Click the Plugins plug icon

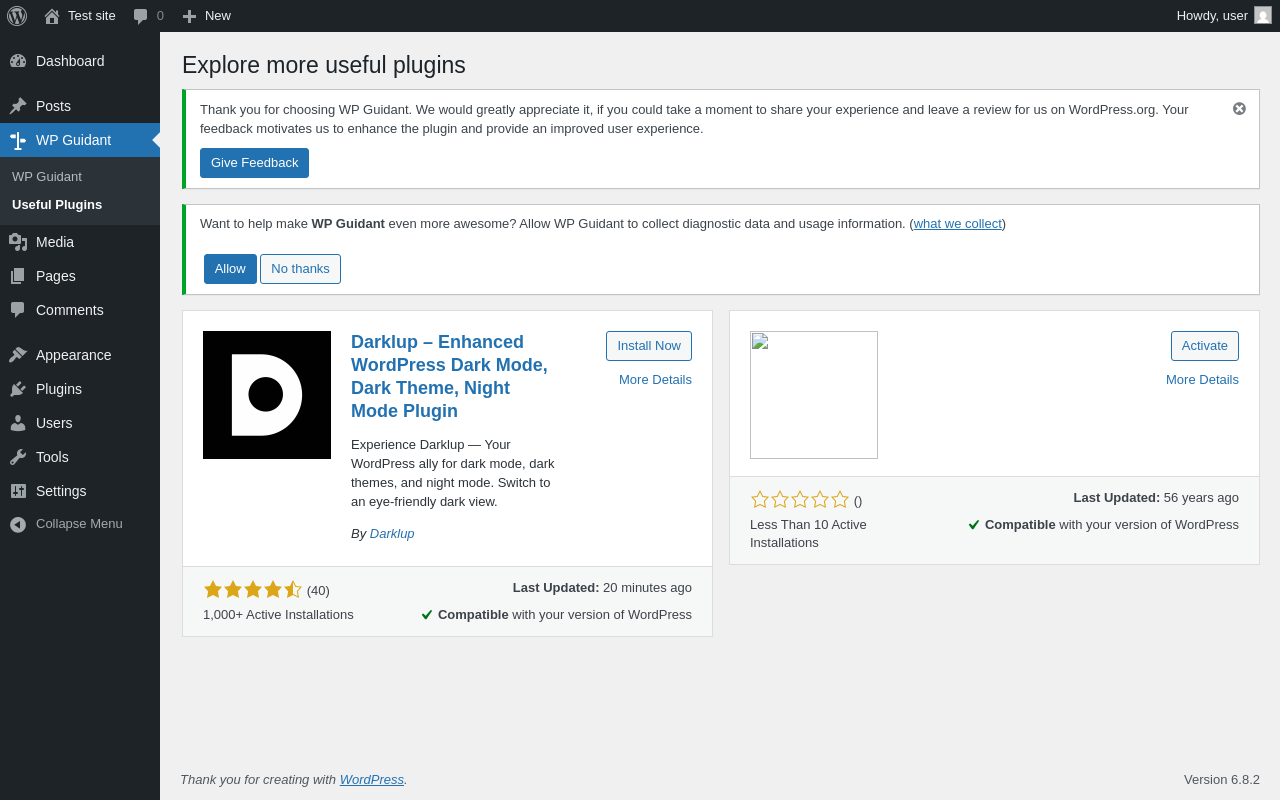tap(18, 389)
